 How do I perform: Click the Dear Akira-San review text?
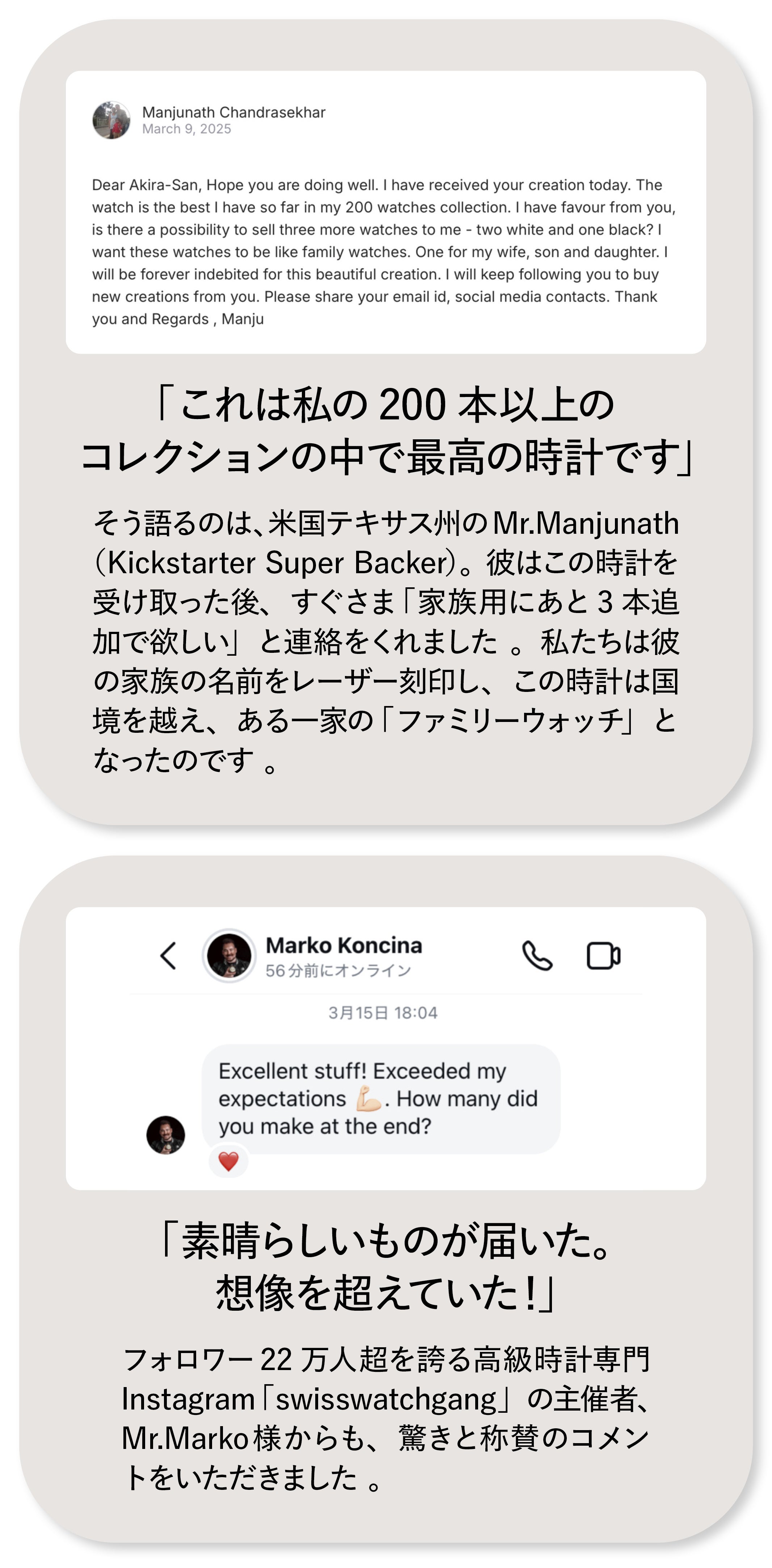coord(384,252)
